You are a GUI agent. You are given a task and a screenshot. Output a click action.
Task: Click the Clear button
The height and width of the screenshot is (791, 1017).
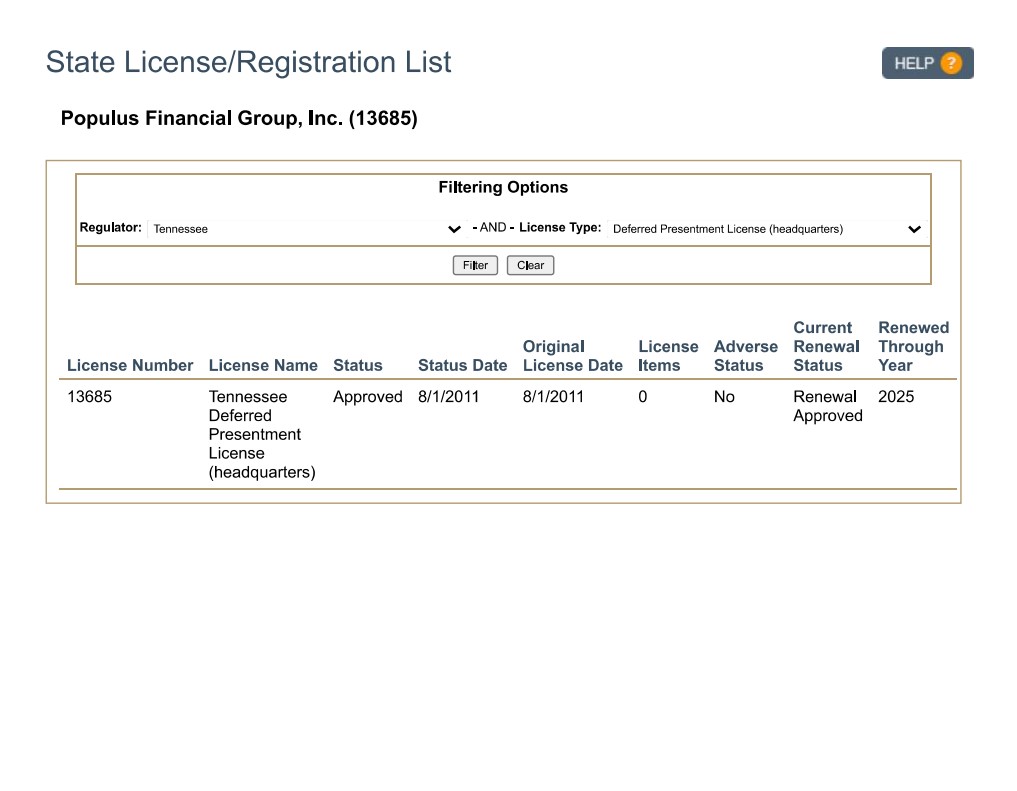tap(530, 265)
